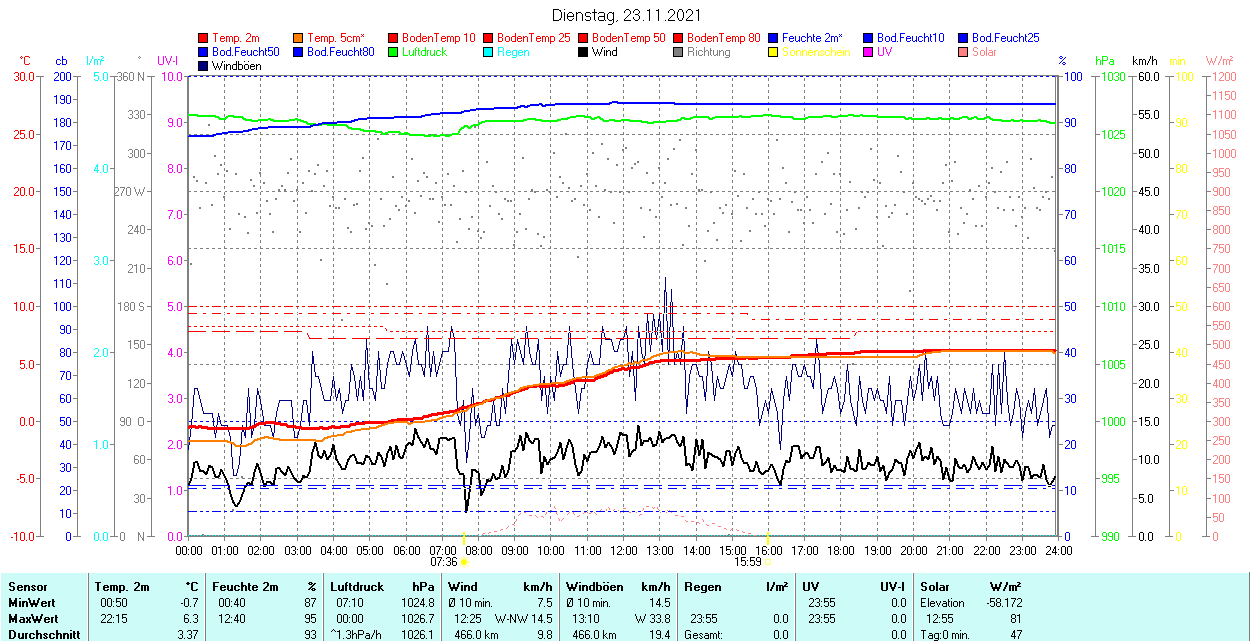Click the gray Richtung legend swatch
This screenshot has height=641, width=1250.
point(679,52)
